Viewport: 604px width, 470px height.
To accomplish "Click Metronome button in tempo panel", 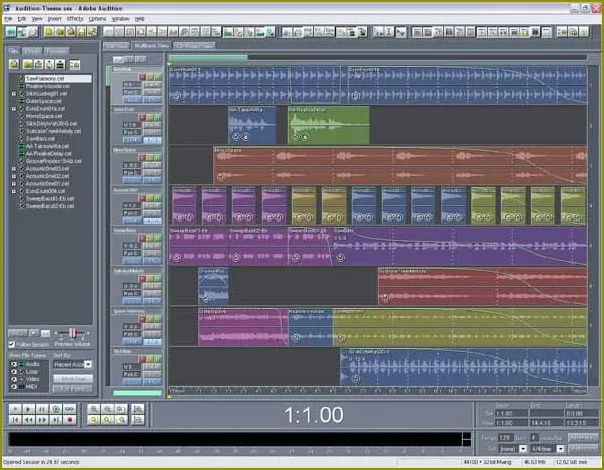I will coord(582,448).
